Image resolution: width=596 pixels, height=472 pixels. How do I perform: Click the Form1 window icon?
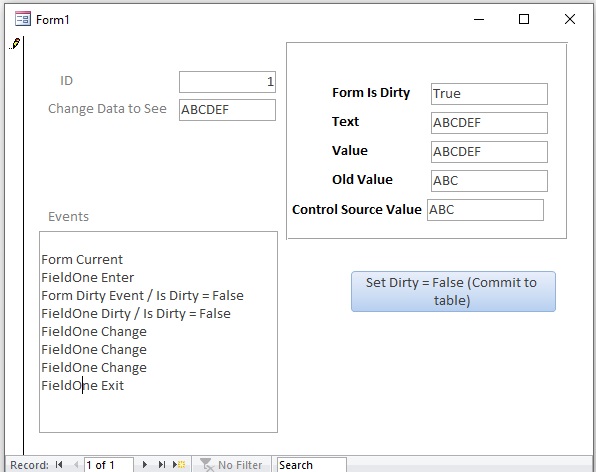pyautogui.click(x=22, y=19)
